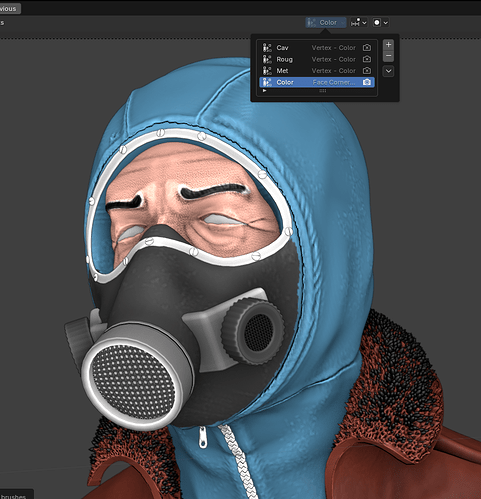The image size is (481, 499).
Task: Click the color attribute icon beside Met
Action: point(267,71)
